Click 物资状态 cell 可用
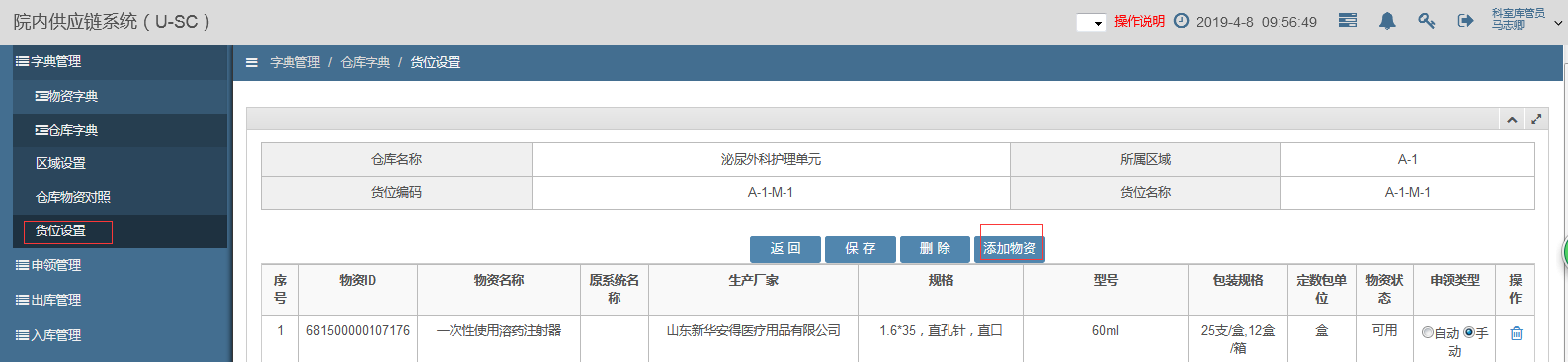This screenshot has height=362, width=1568. coord(1384,330)
